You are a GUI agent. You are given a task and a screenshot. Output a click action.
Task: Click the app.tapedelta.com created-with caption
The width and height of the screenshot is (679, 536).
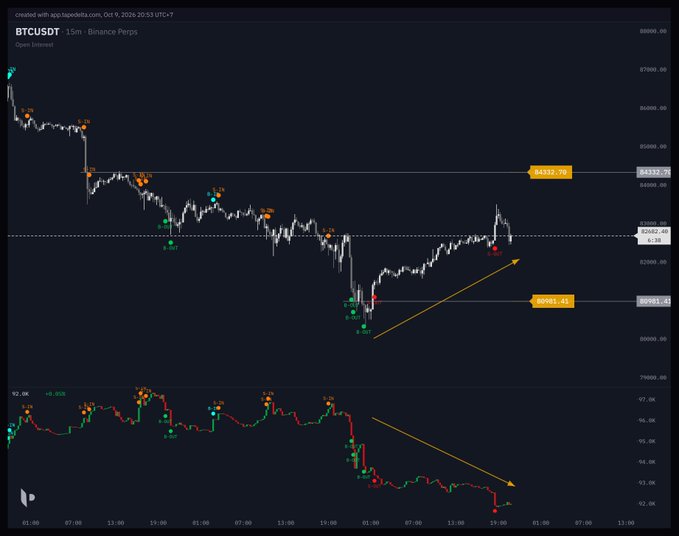[94, 15]
